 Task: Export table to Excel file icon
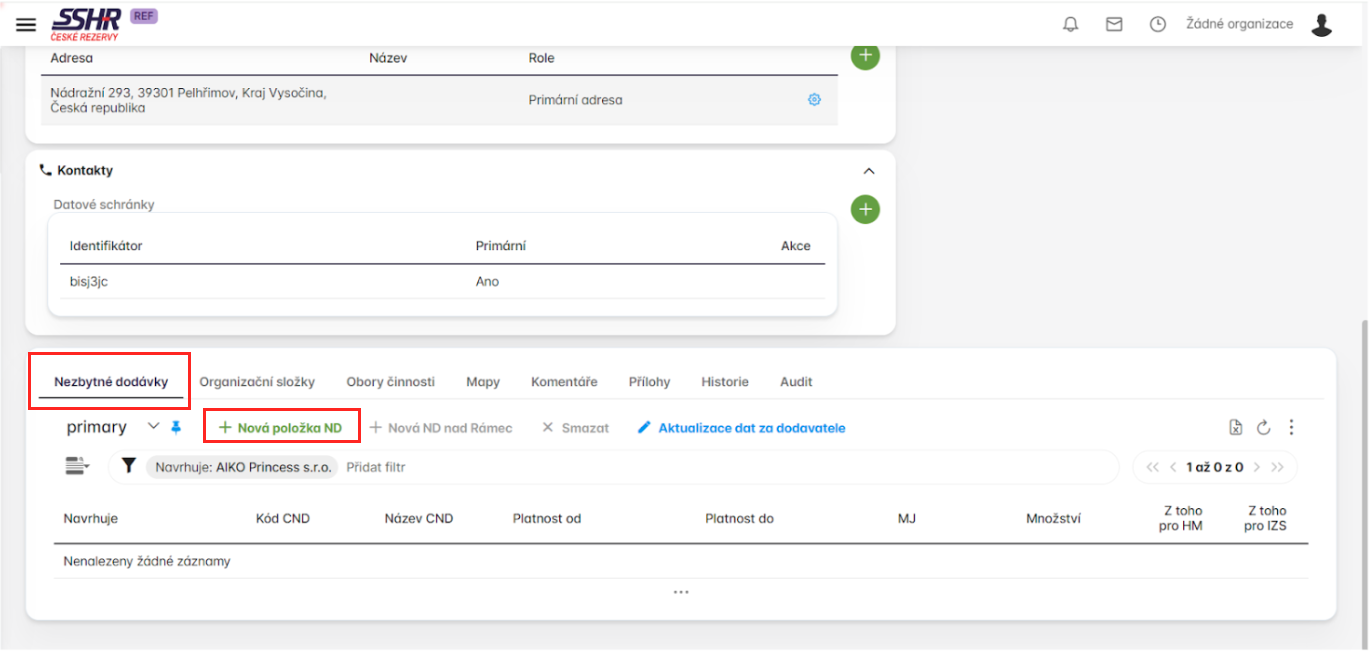point(1236,428)
